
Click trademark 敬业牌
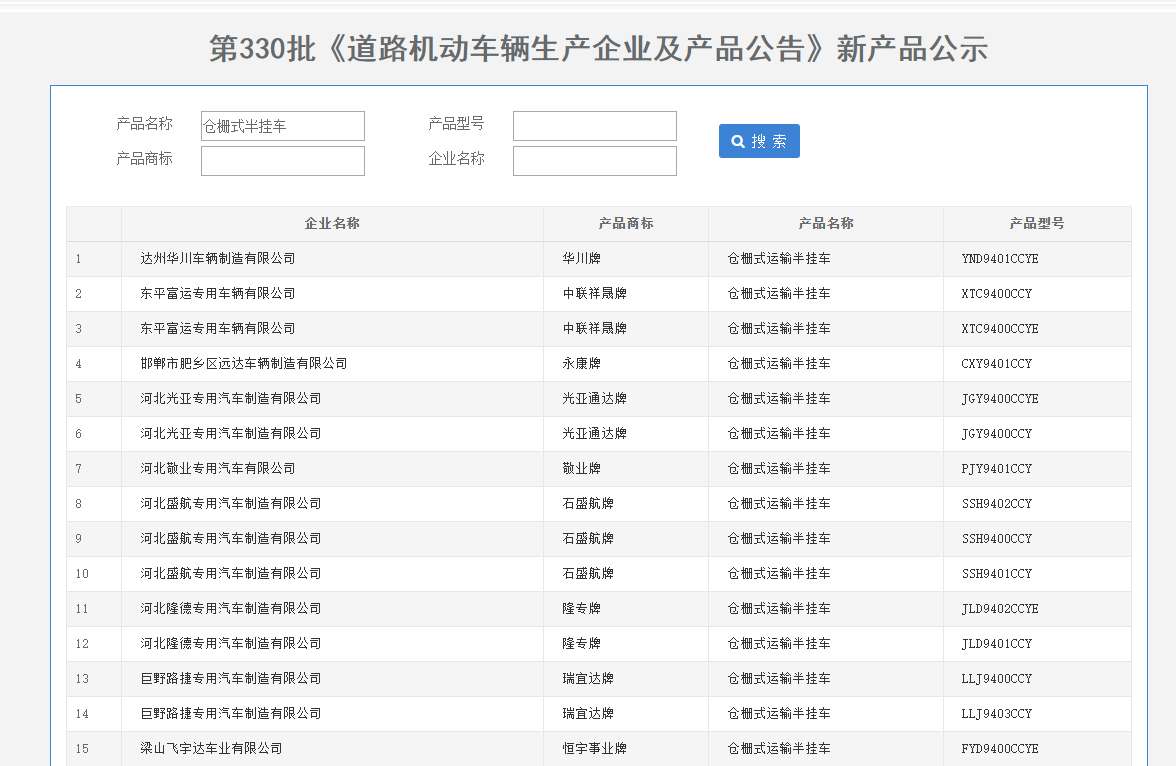click(x=581, y=469)
